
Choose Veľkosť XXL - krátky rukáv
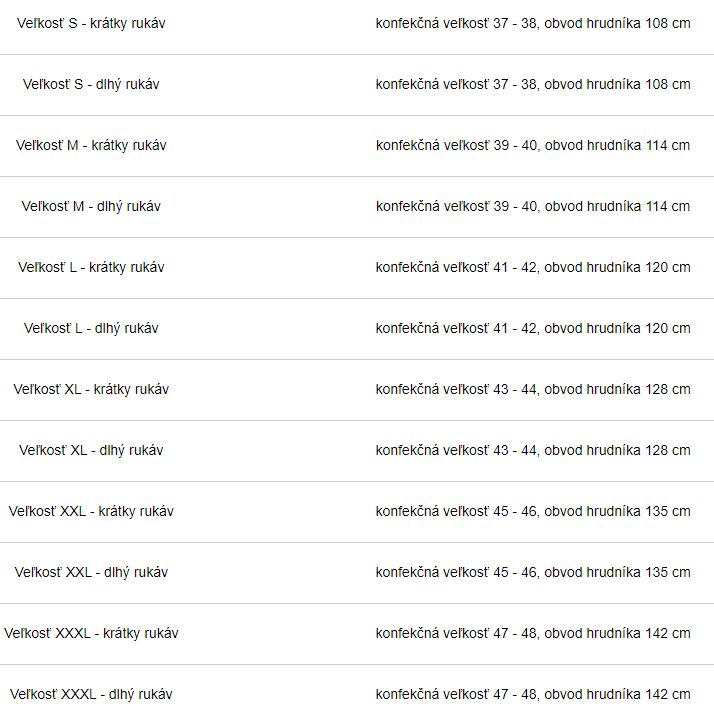coord(91,512)
